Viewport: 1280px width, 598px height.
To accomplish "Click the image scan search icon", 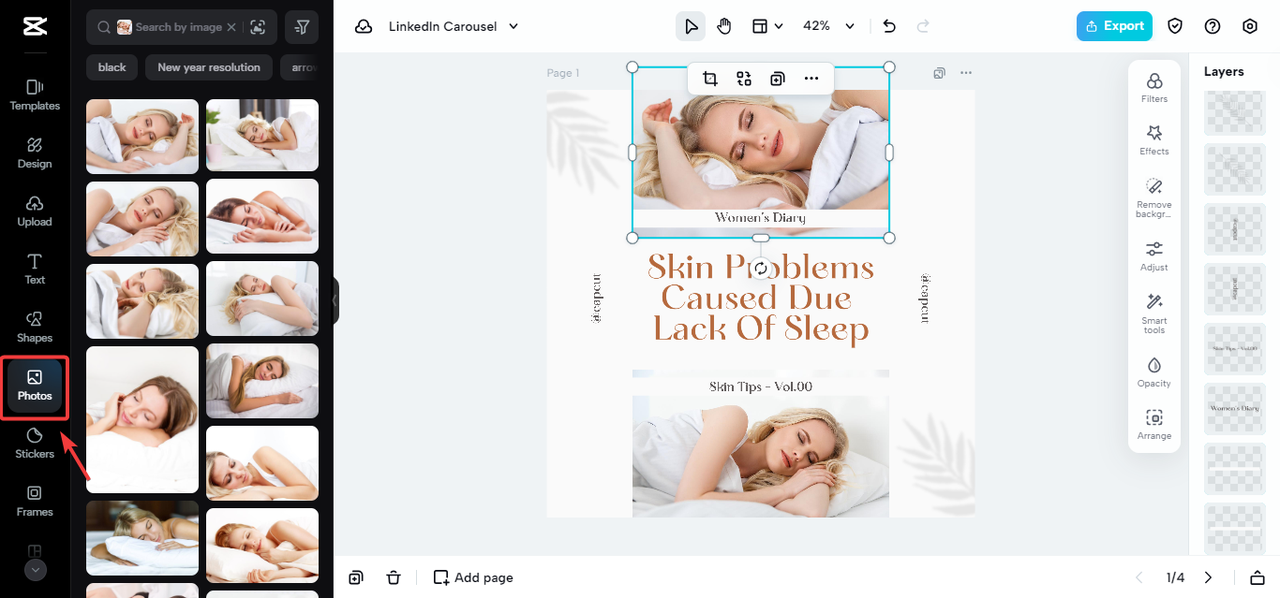I will point(258,27).
